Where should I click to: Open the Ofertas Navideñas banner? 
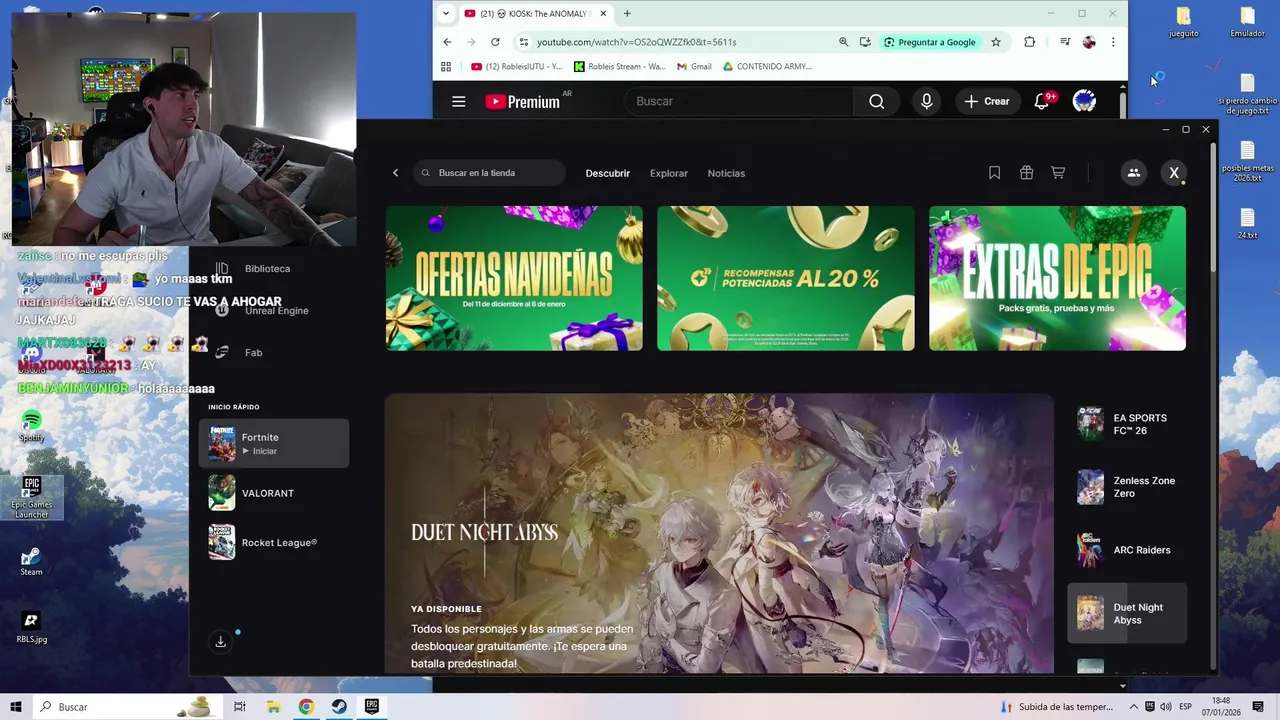(x=514, y=278)
